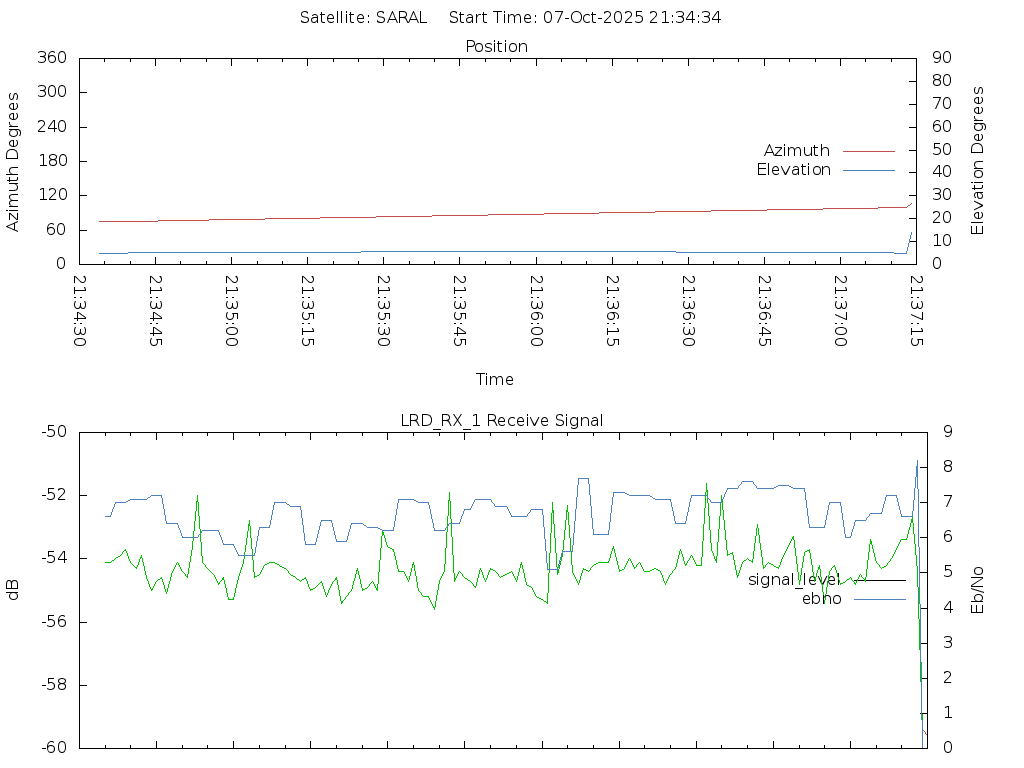
Task: Click the 360 azimuth axis tick value
Action: (52, 58)
